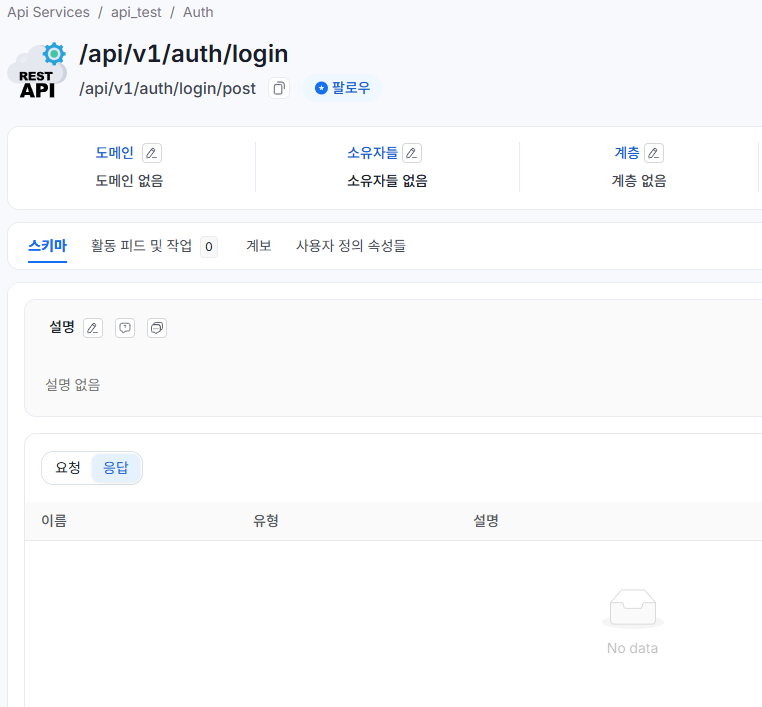Viewport: 762px width, 707px height.
Task: Switch schema view to 요청 (request)
Action: pos(68,468)
